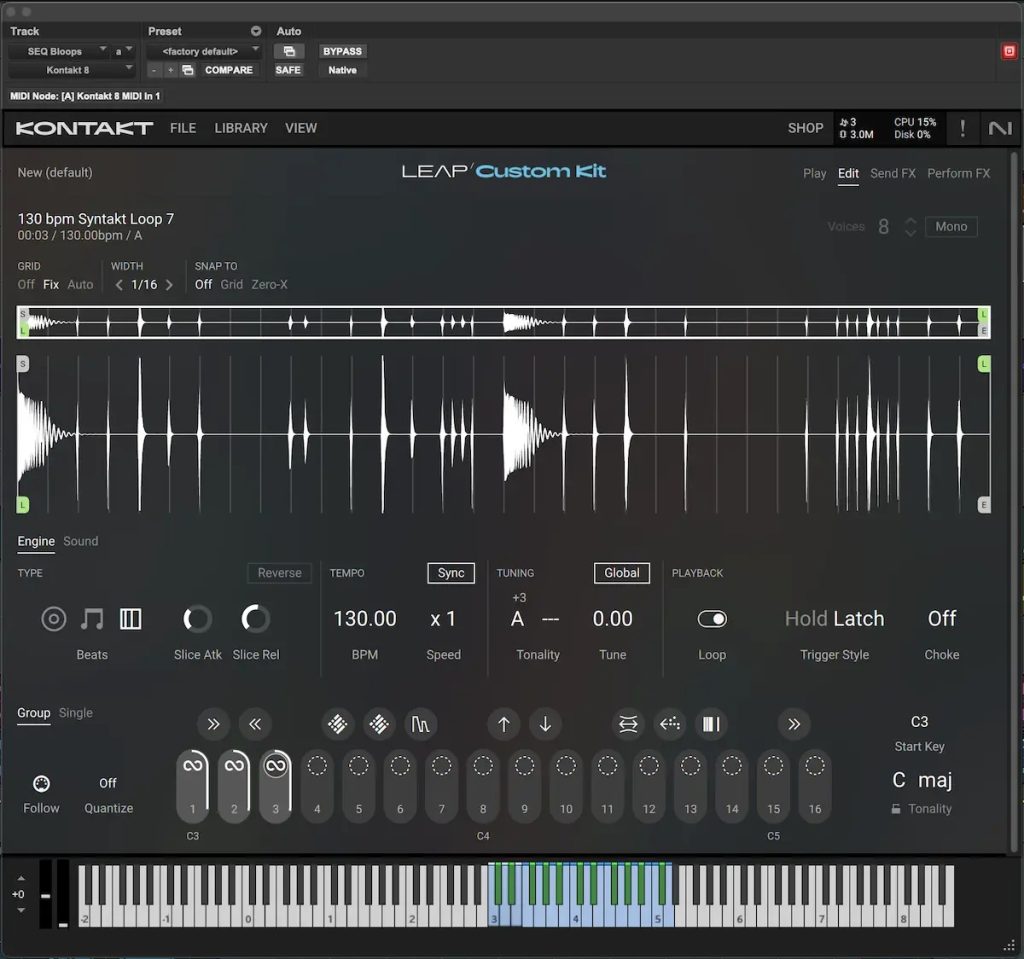1024x959 pixels.
Task: Expand the factory default preset dropdown
Action: (x=203, y=51)
